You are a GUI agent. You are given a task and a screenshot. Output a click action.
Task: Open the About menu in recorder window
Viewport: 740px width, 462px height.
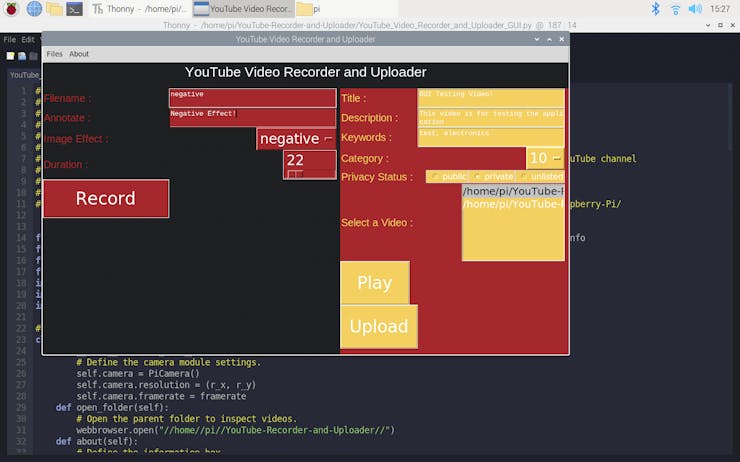(79, 54)
